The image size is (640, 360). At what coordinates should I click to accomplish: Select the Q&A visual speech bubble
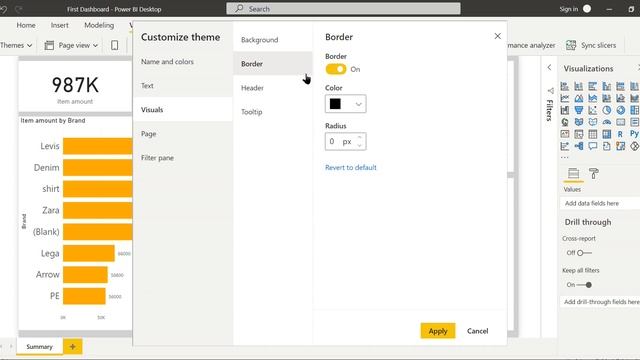pos(593,146)
